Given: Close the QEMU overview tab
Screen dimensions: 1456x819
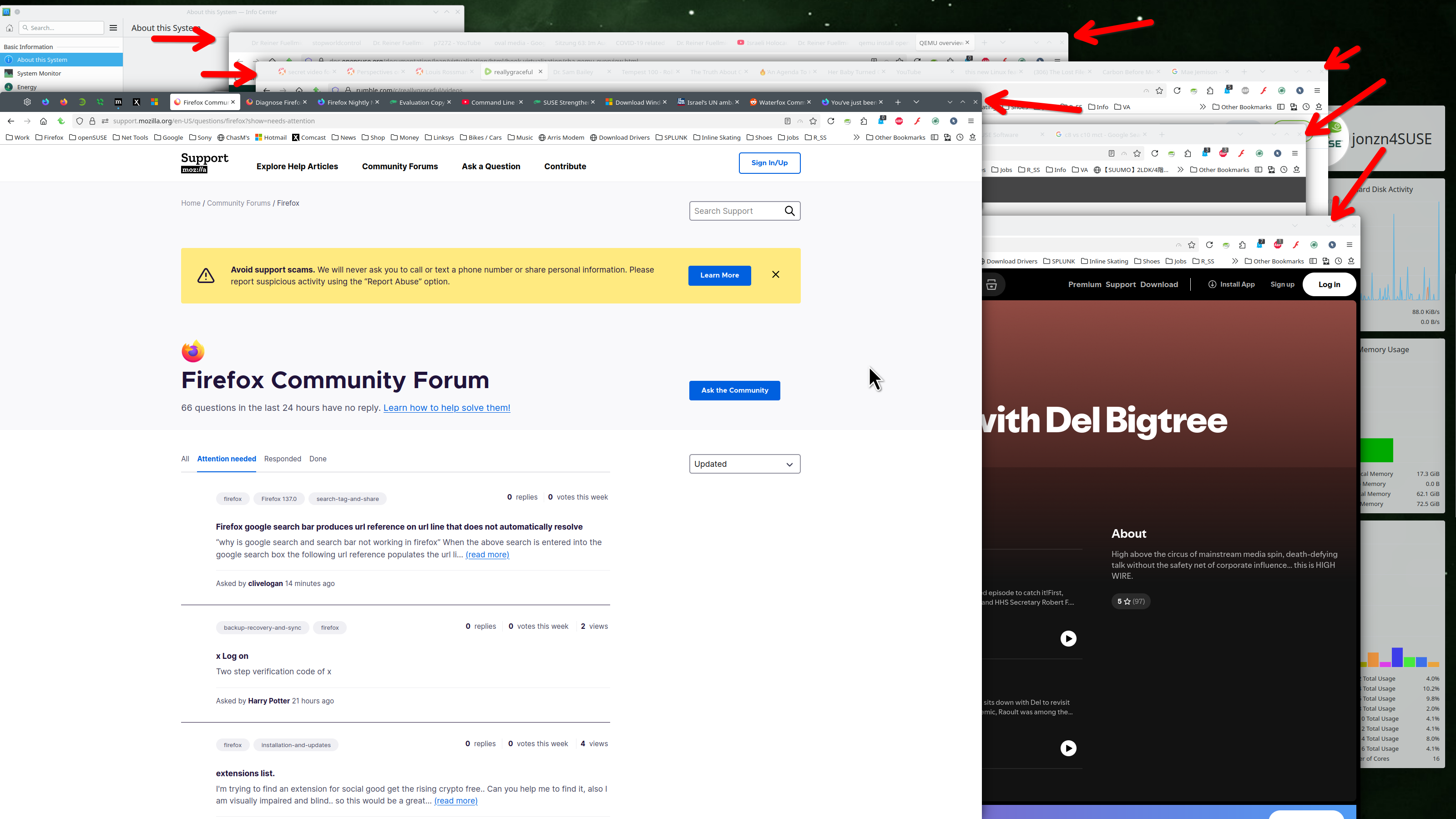Looking at the screenshot, I should coord(967,42).
